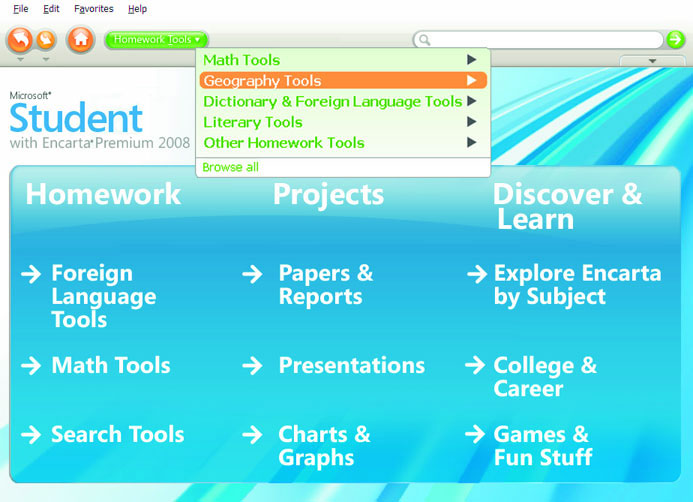
Task: Click the orange Back arrow button
Action: tap(20, 40)
